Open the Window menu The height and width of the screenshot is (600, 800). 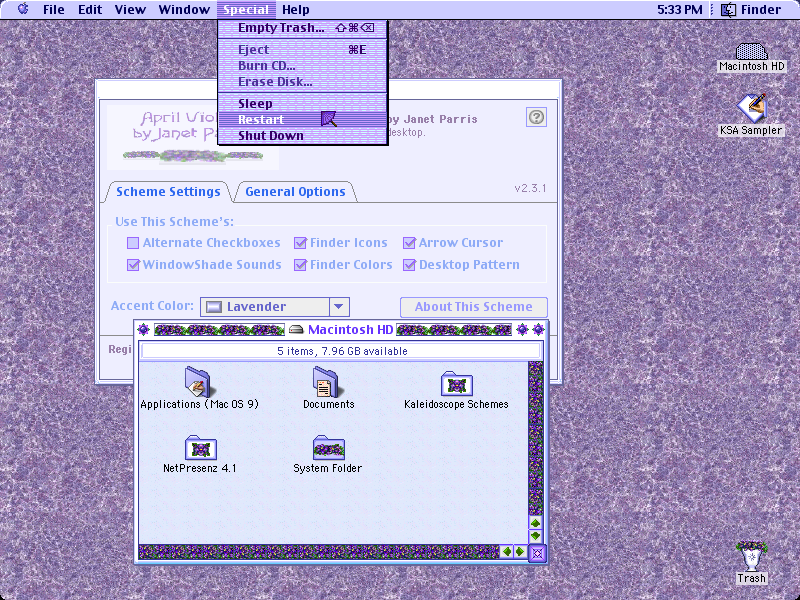[x=184, y=9]
